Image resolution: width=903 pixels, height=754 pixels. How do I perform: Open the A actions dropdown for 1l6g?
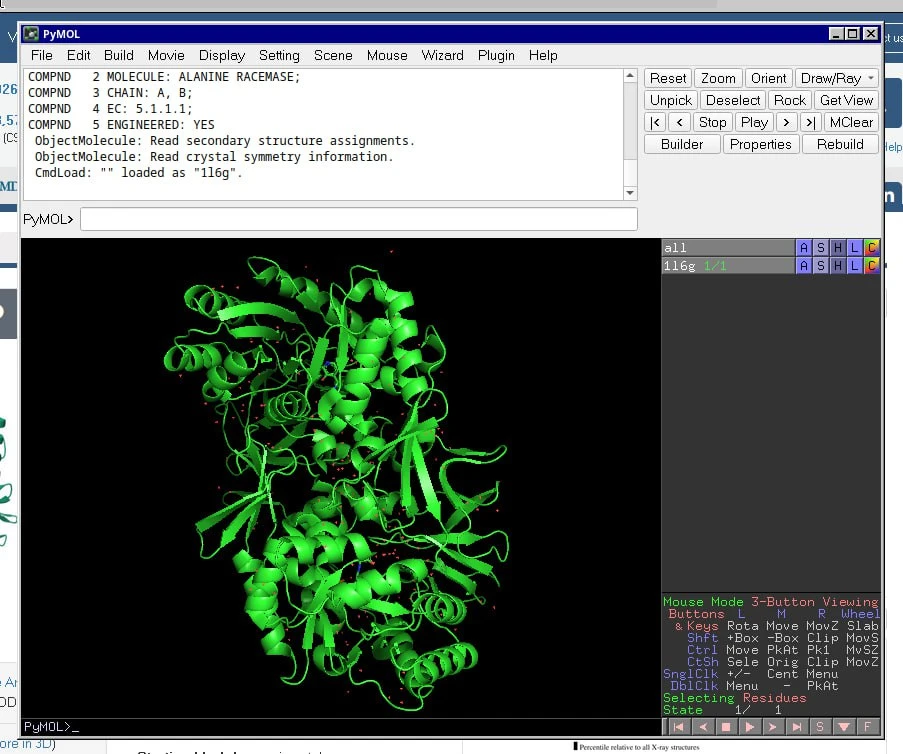(x=803, y=265)
